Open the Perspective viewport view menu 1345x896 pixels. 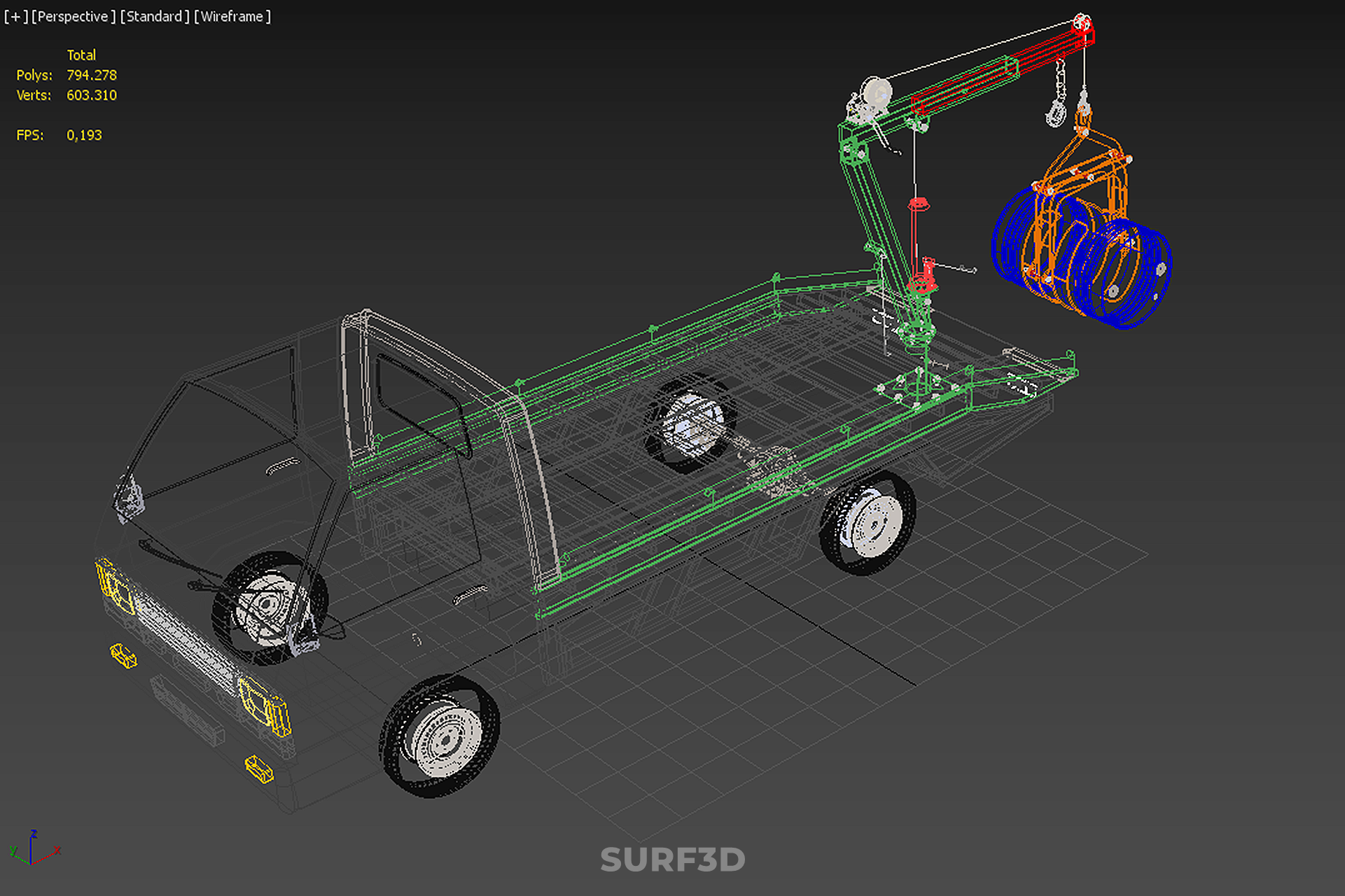74,16
